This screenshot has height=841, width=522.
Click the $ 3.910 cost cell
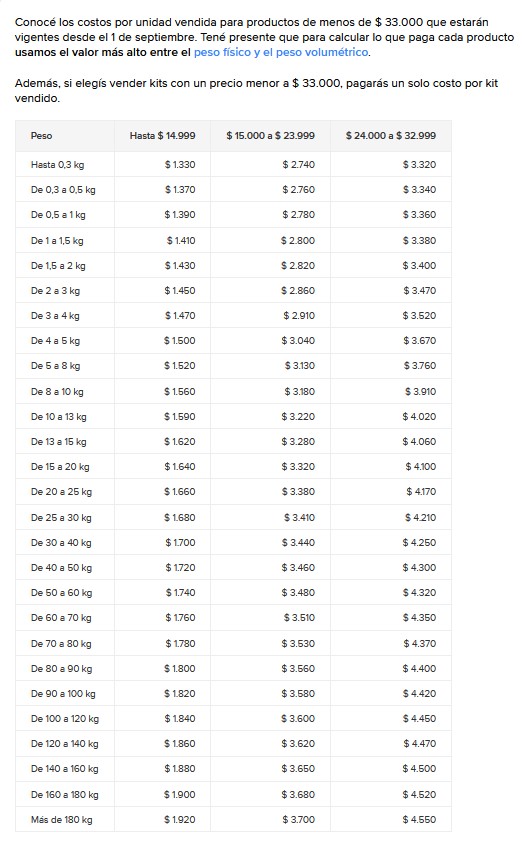click(x=420, y=392)
